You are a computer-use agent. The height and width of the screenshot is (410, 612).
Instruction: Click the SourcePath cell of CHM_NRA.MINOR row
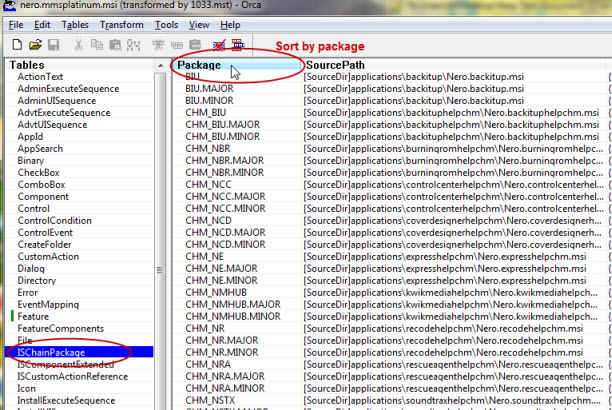click(453, 389)
